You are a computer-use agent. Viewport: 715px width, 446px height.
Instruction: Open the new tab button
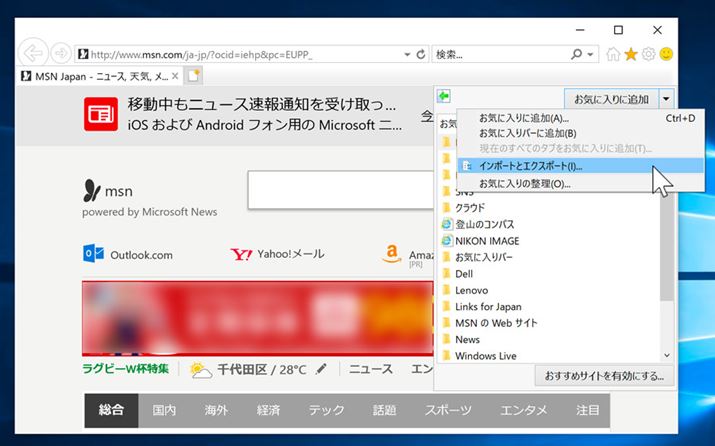tap(194, 76)
